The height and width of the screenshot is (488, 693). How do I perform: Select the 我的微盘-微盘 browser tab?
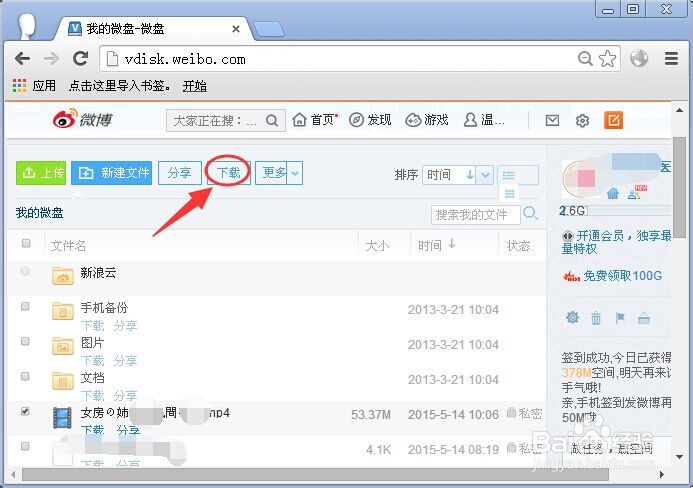point(154,29)
